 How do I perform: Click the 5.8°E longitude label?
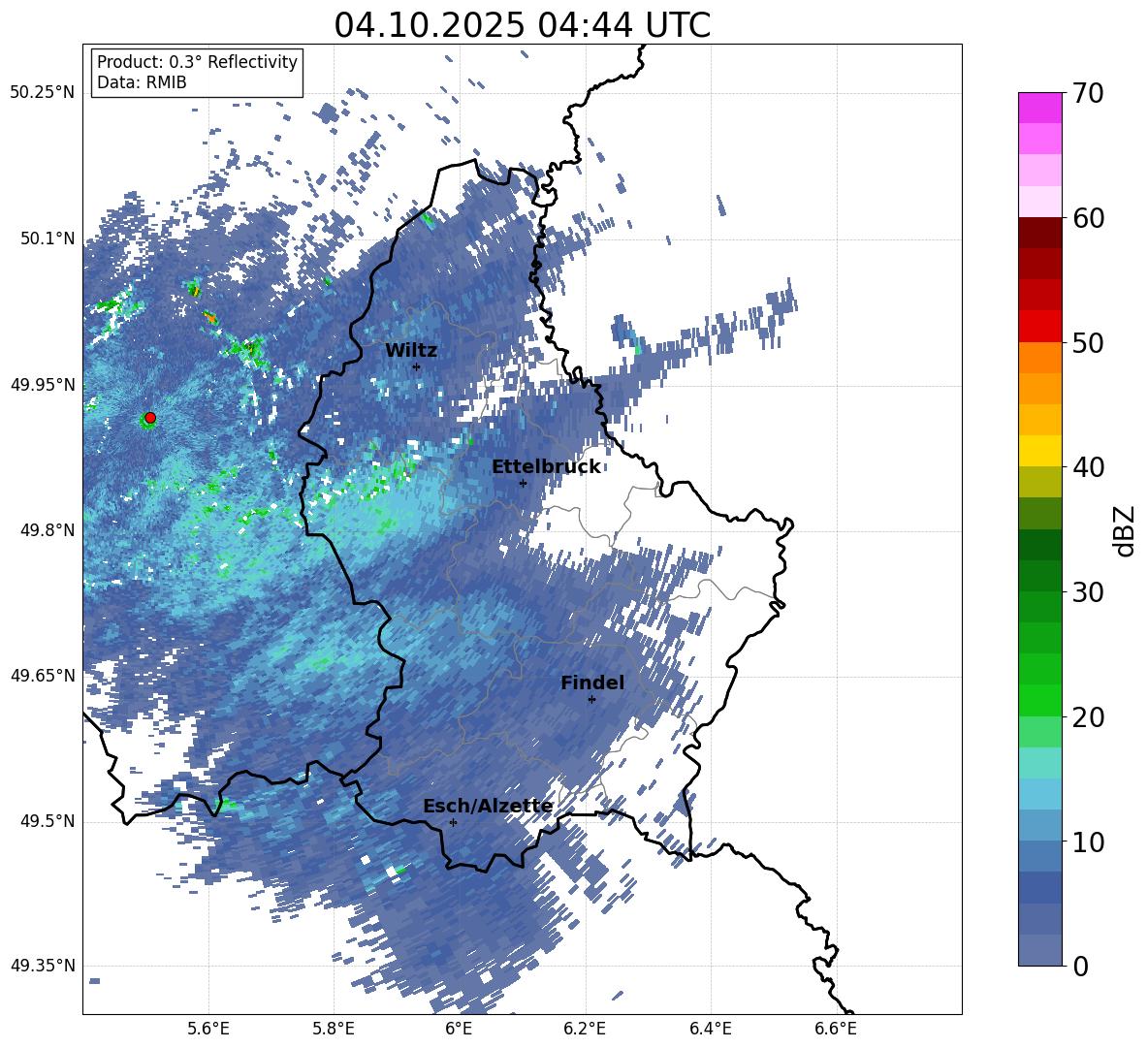(334, 1029)
